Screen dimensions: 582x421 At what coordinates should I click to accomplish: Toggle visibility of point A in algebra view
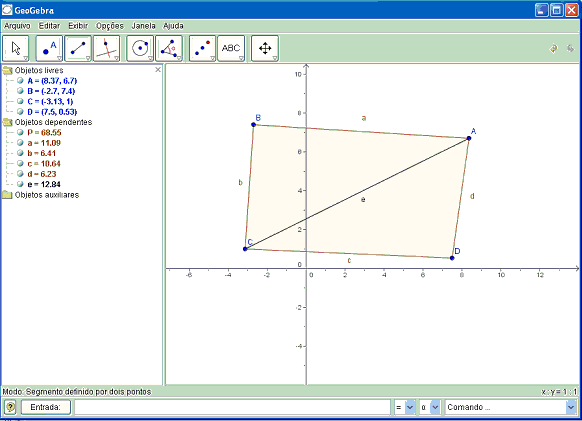pos(20,81)
